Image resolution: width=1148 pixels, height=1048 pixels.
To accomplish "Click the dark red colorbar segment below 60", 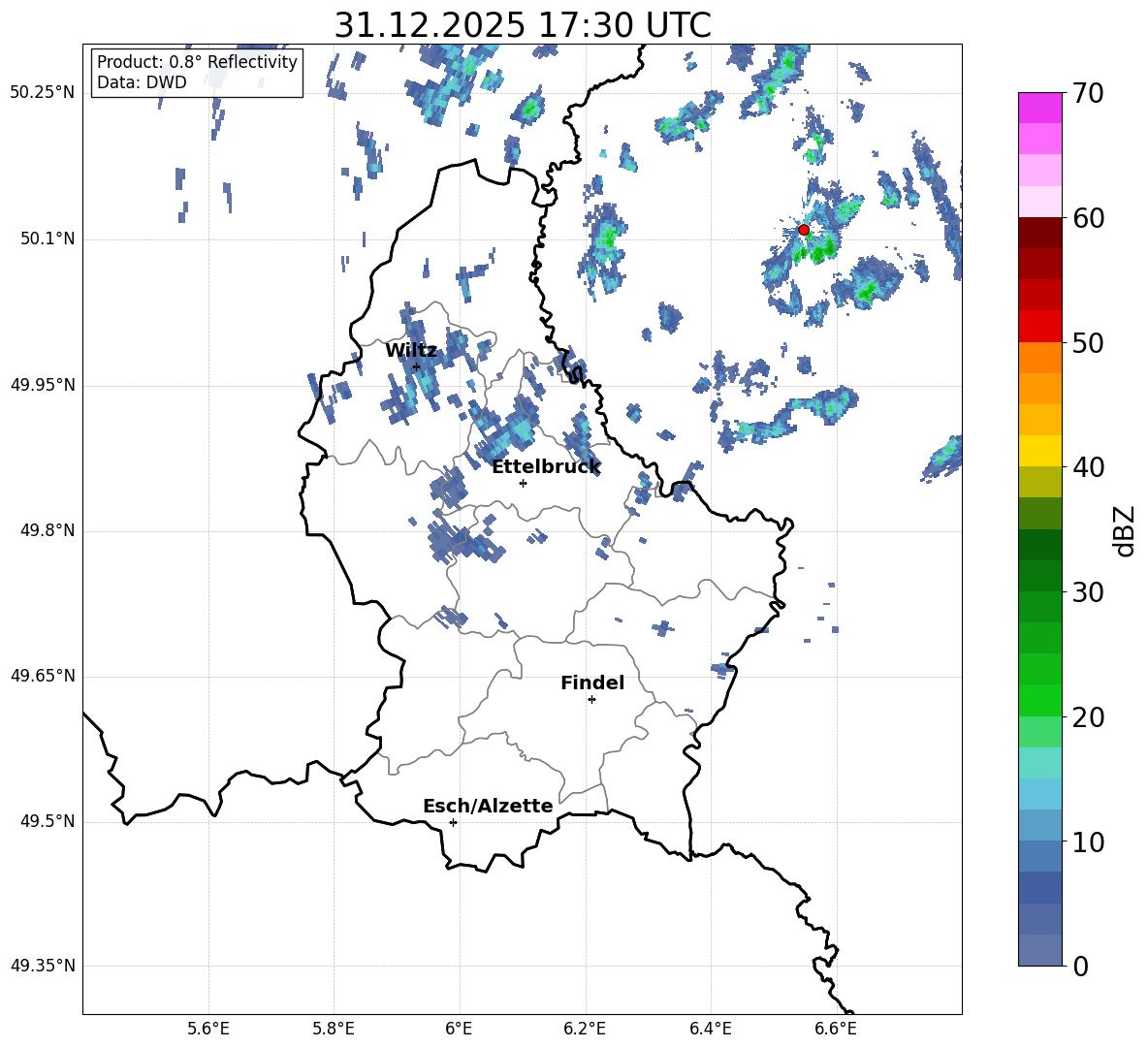I will (x=1039, y=233).
